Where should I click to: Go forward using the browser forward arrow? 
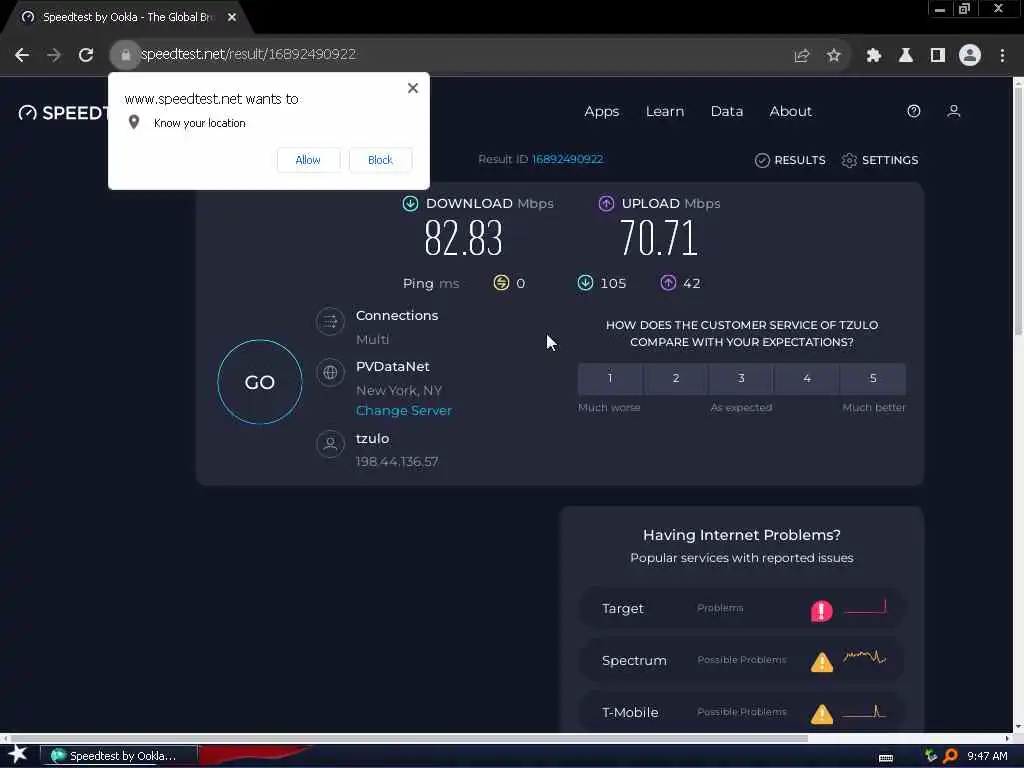(54, 55)
